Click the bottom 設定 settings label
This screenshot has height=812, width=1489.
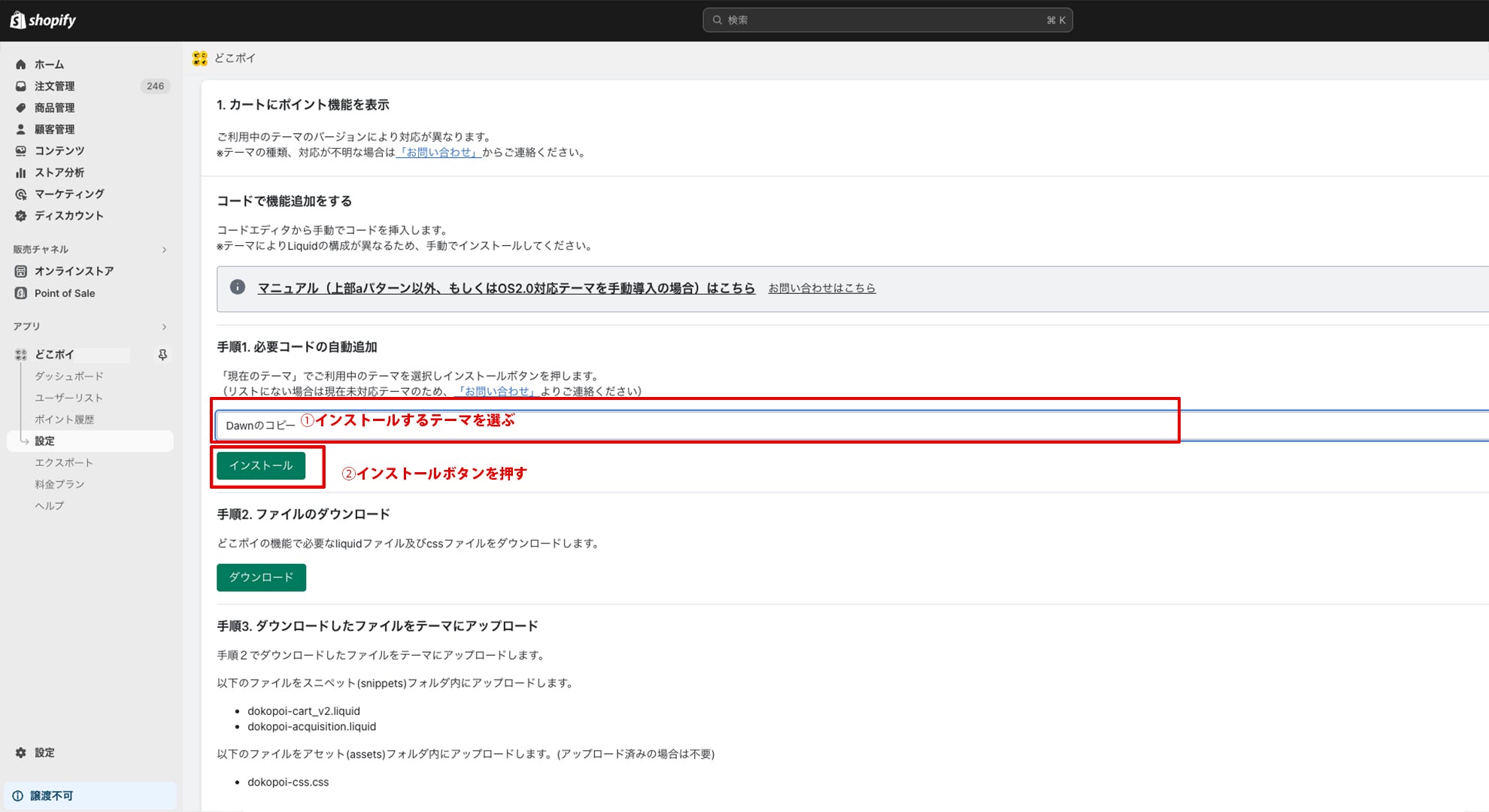click(x=44, y=753)
